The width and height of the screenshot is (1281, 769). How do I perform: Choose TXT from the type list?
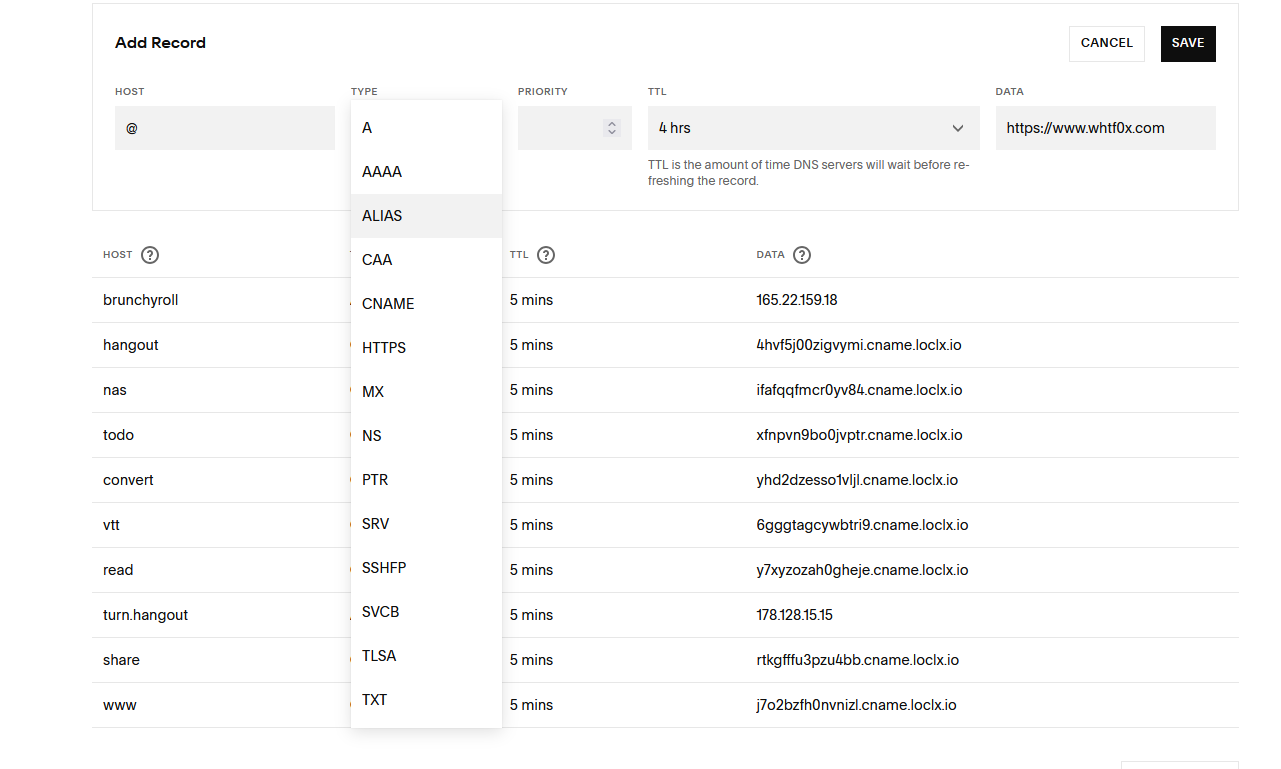point(426,700)
